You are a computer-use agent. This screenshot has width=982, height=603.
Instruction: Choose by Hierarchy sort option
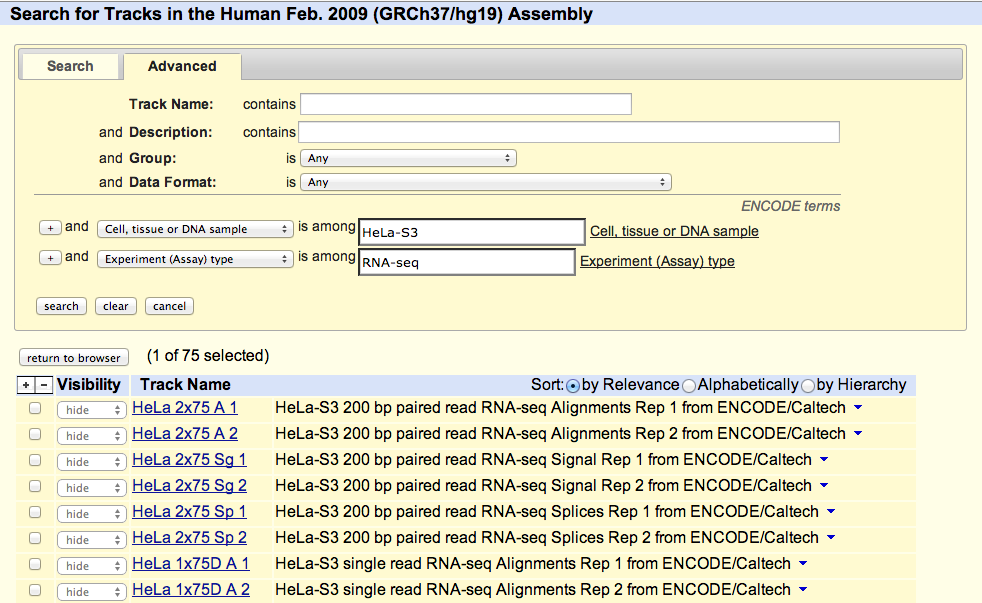coord(808,386)
